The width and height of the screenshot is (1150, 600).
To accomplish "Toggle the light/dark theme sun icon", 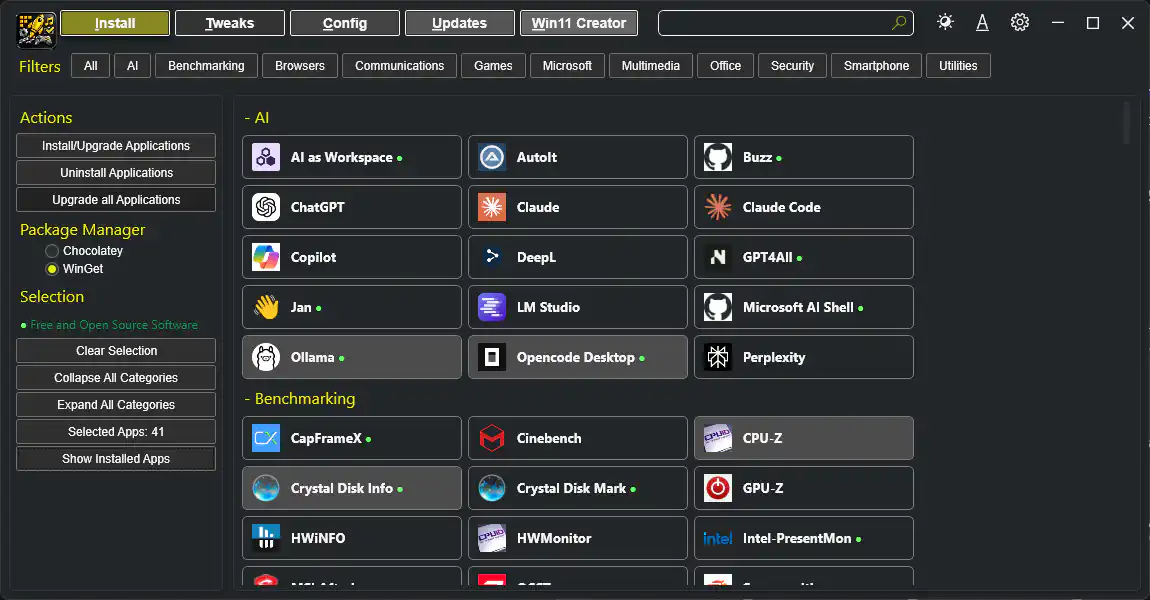I will [x=945, y=22].
